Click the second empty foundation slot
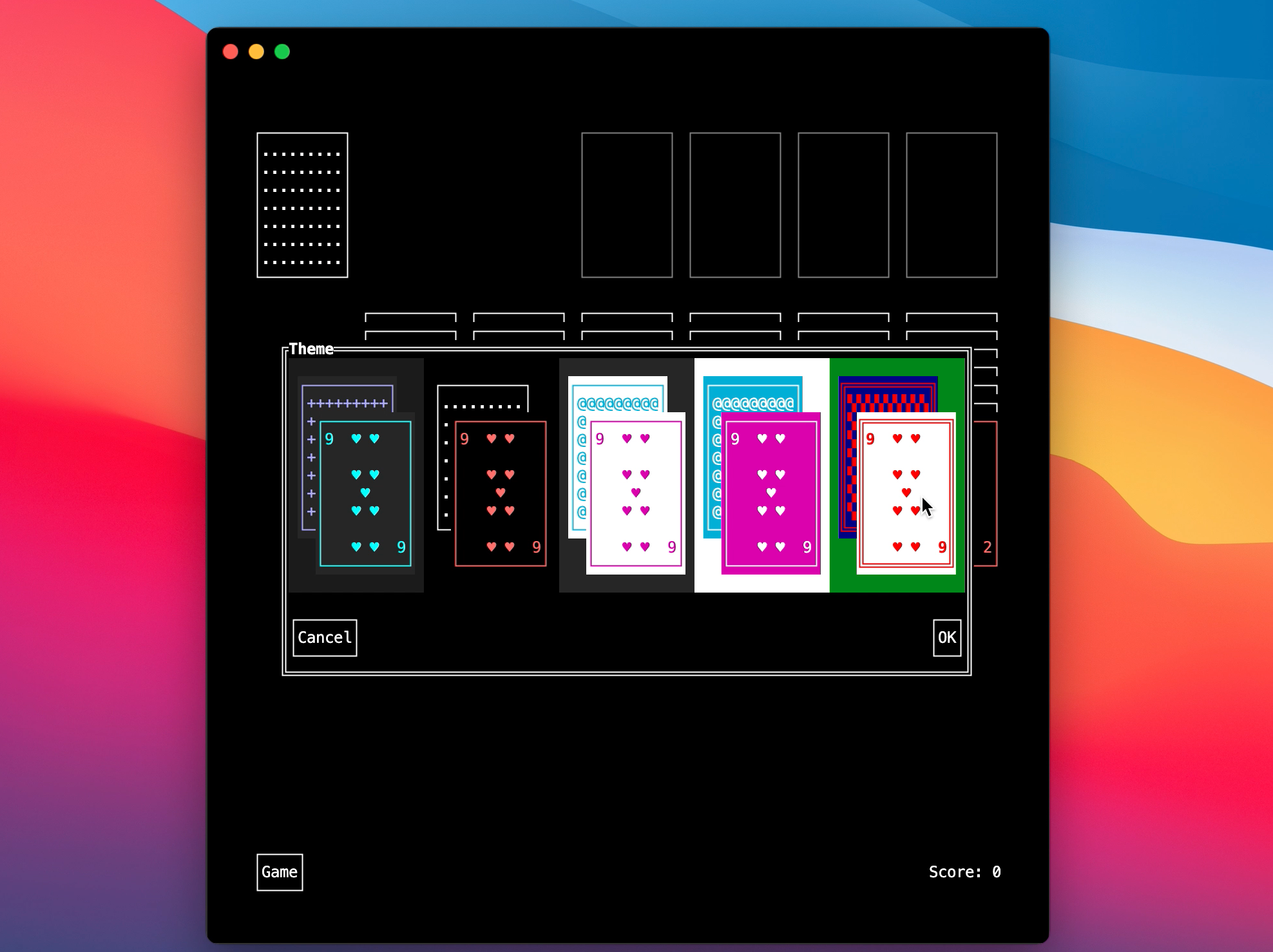Viewport: 1273px width, 952px height. (x=735, y=205)
